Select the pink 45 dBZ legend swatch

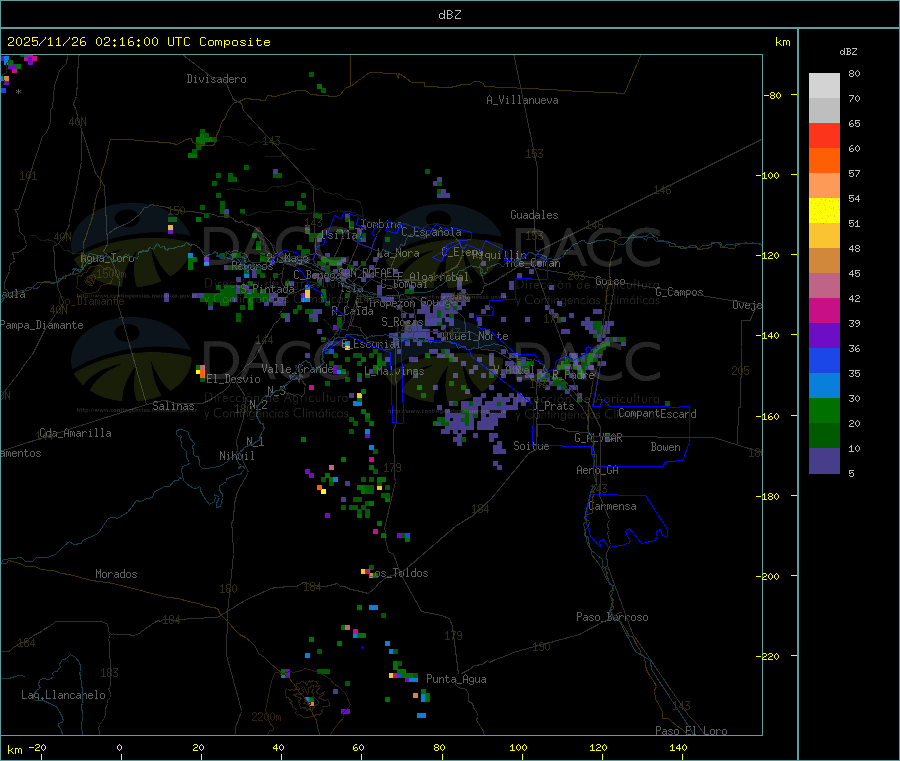[824, 285]
